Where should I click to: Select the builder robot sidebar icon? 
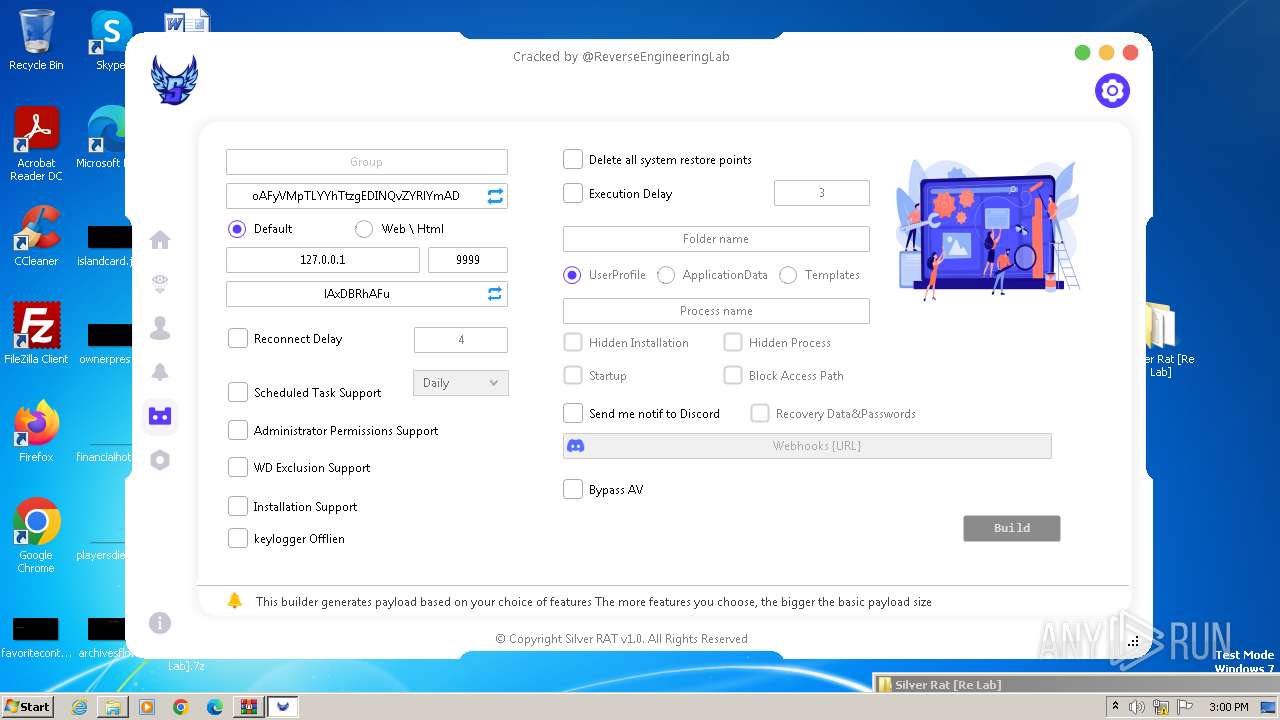(x=160, y=416)
